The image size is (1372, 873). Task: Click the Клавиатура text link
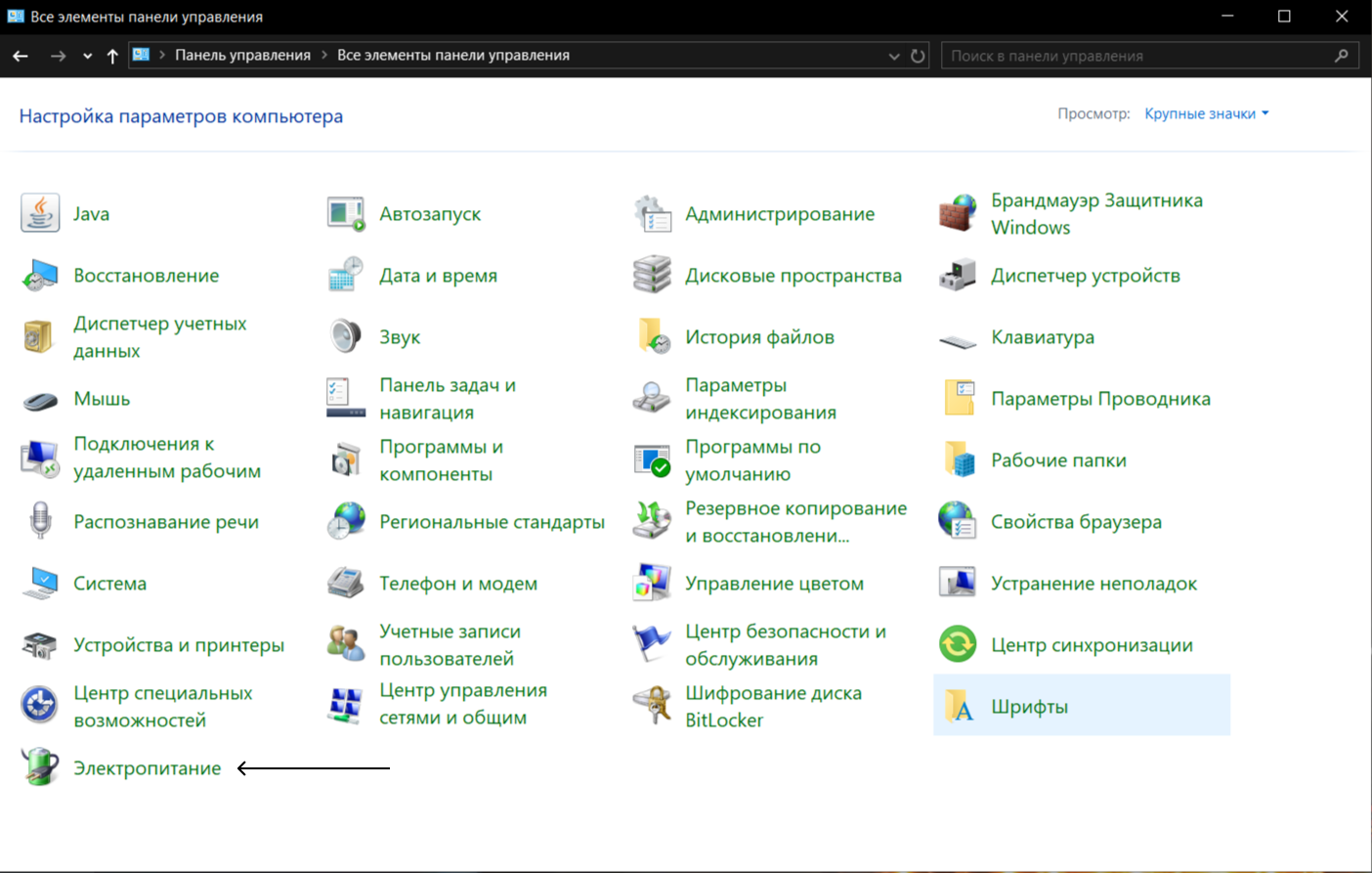coord(1043,337)
